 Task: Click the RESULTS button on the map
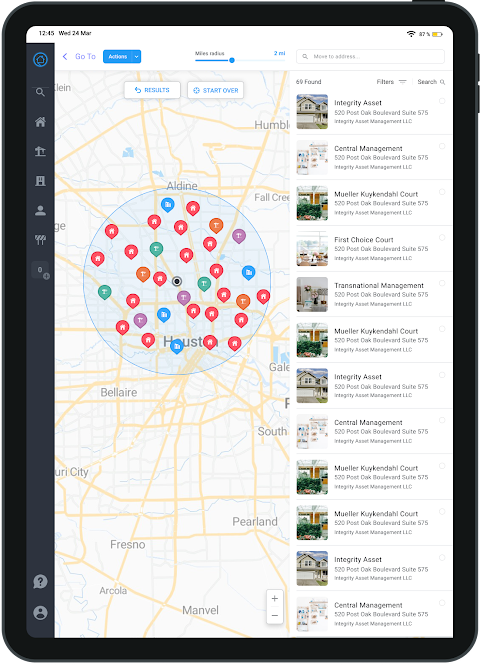[x=152, y=90]
